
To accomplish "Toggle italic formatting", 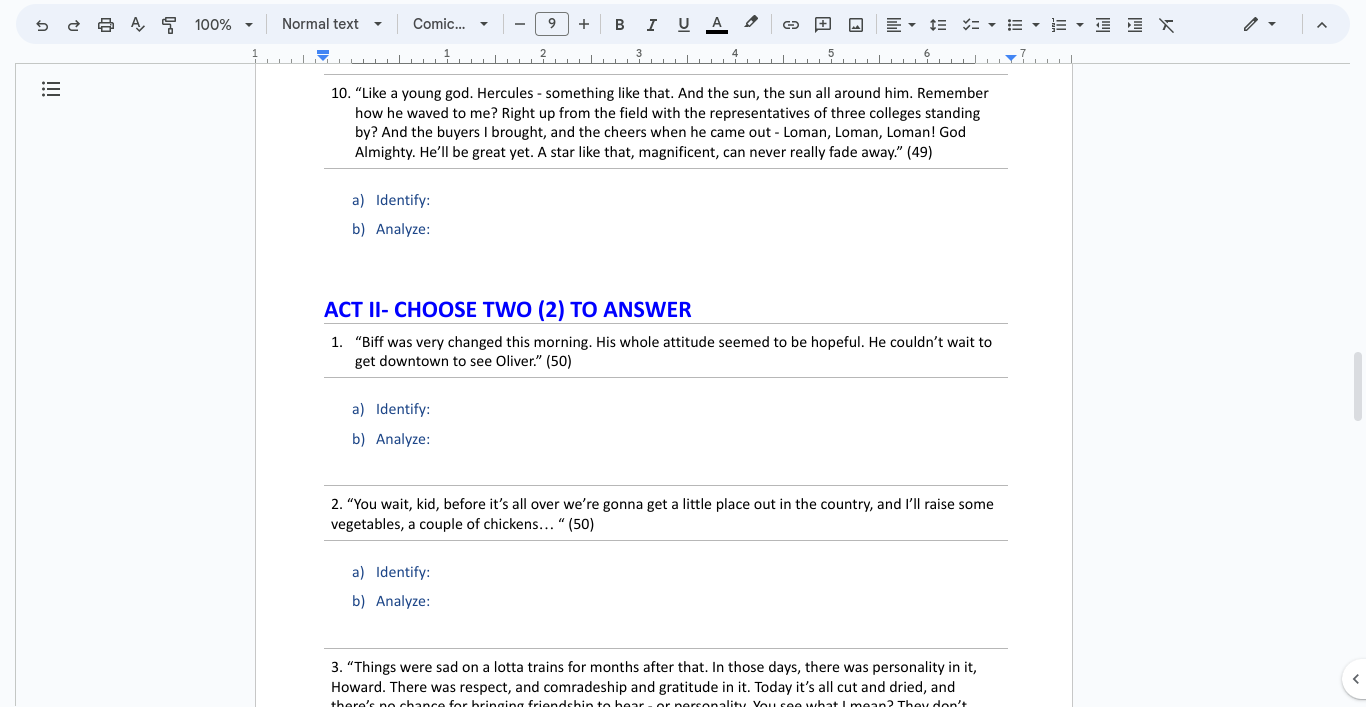I will [x=652, y=25].
